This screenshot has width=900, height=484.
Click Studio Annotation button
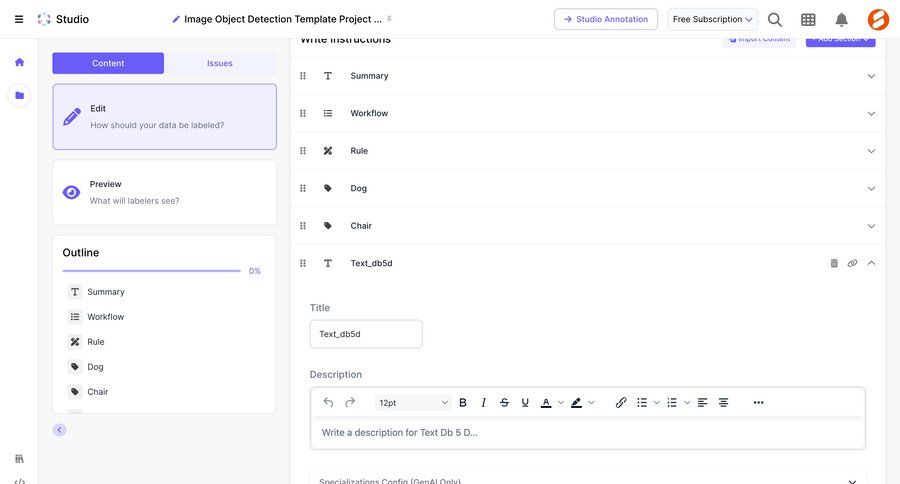point(606,19)
